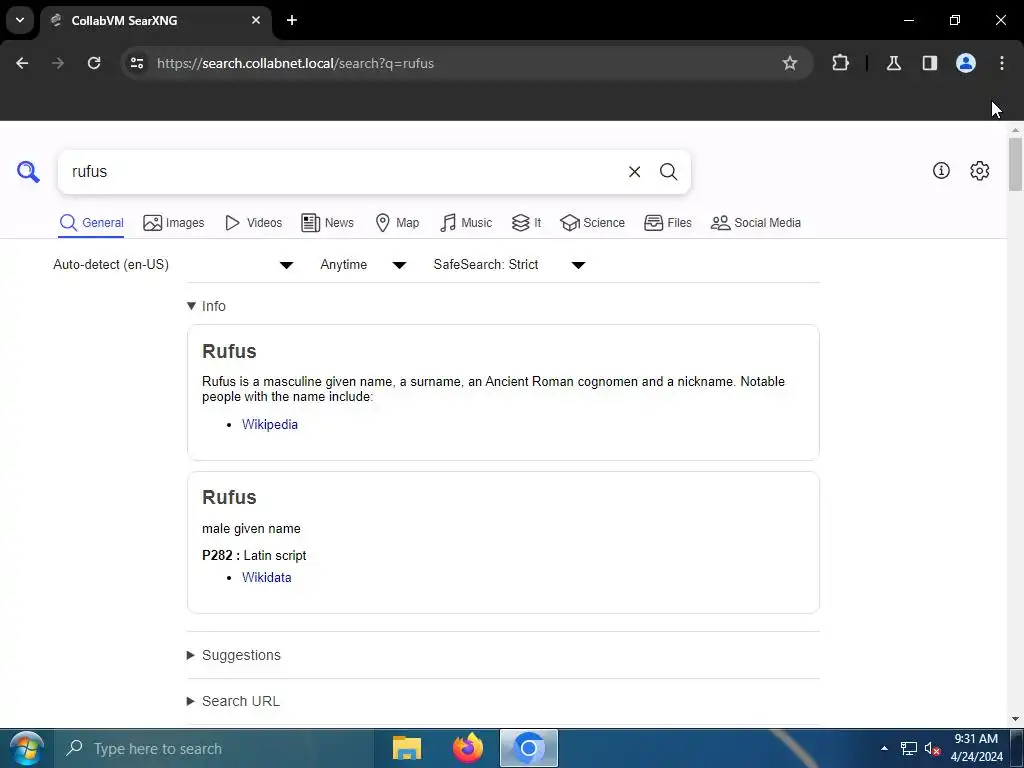Image resolution: width=1024 pixels, height=768 pixels.
Task: Open the Wikipedia link
Action: tap(270, 424)
